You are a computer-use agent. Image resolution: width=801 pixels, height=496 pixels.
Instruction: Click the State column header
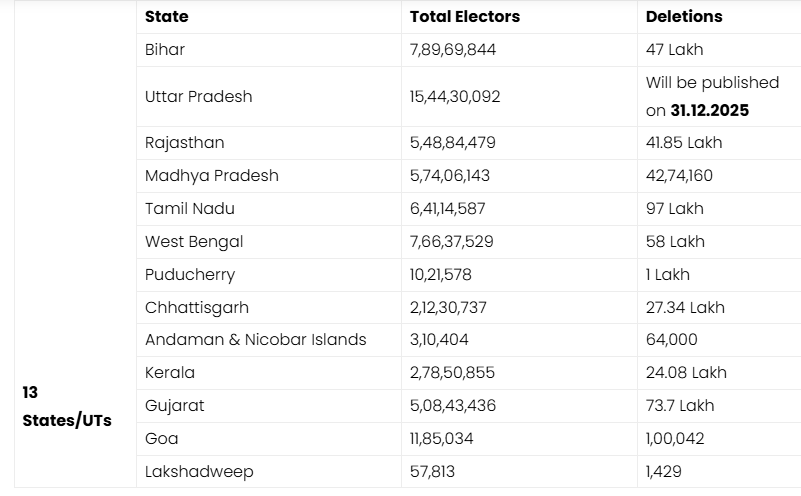click(166, 17)
